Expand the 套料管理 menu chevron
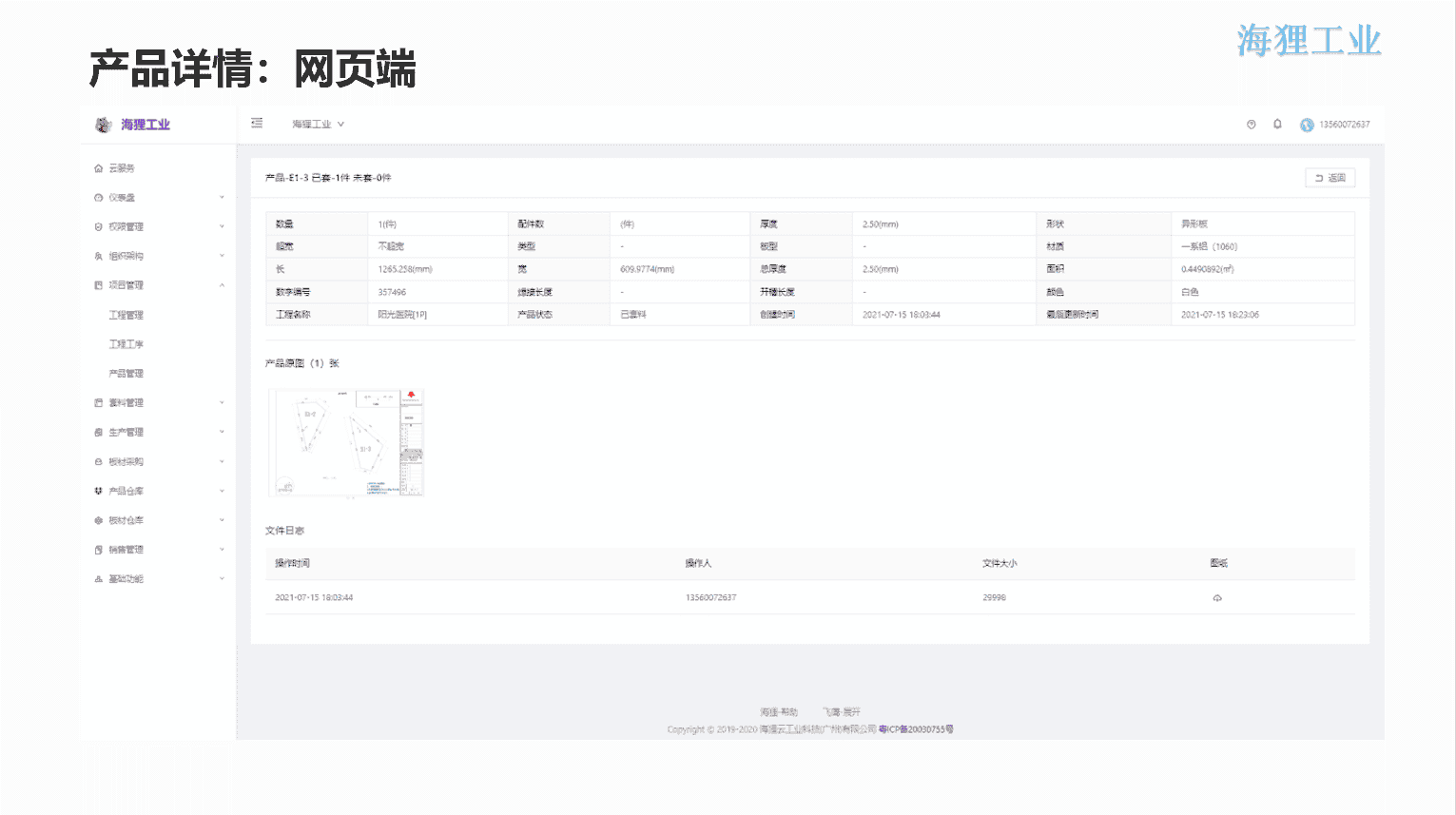This screenshot has height=815, width=1456. (222, 402)
